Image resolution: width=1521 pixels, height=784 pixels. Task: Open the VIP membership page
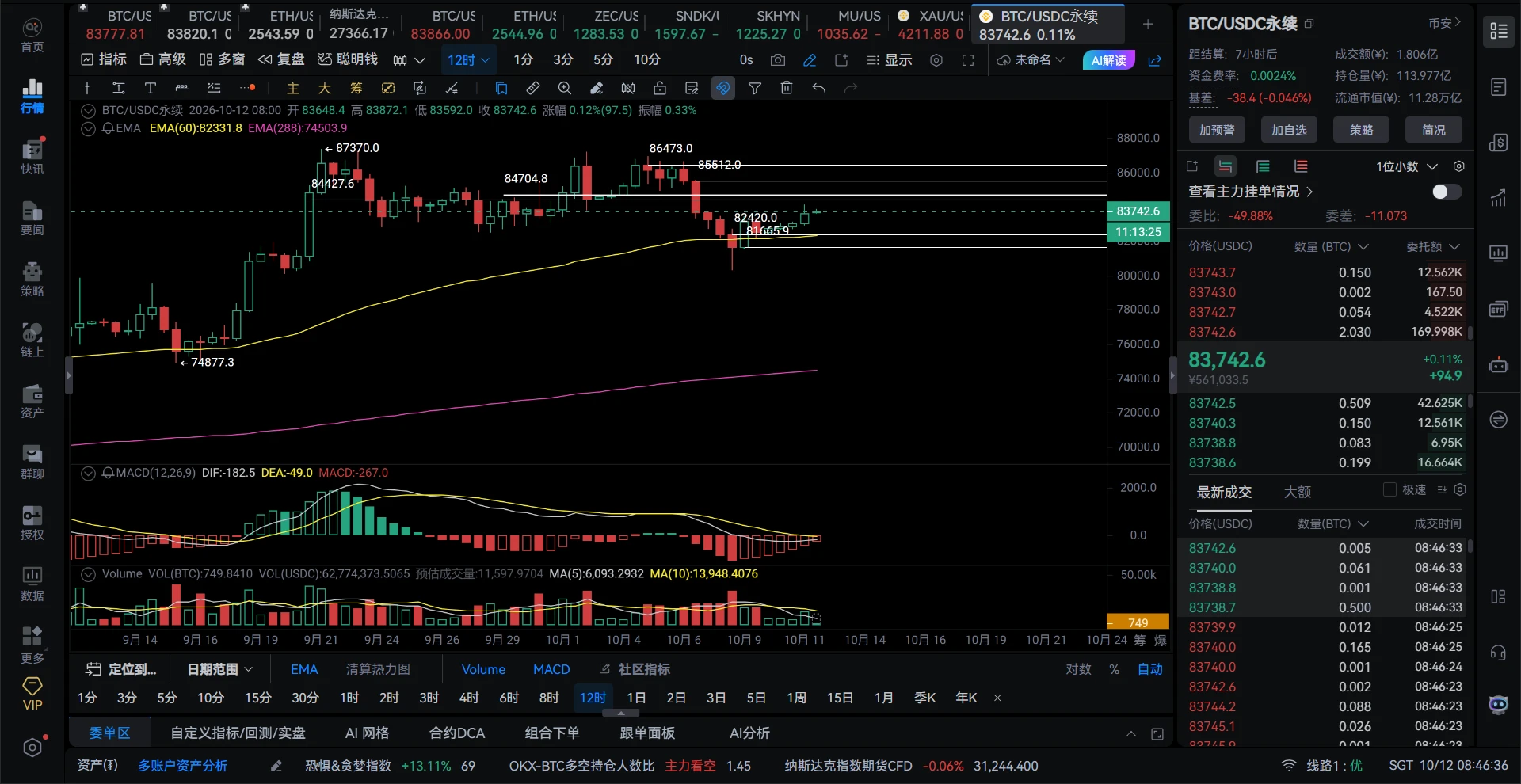[32, 694]
